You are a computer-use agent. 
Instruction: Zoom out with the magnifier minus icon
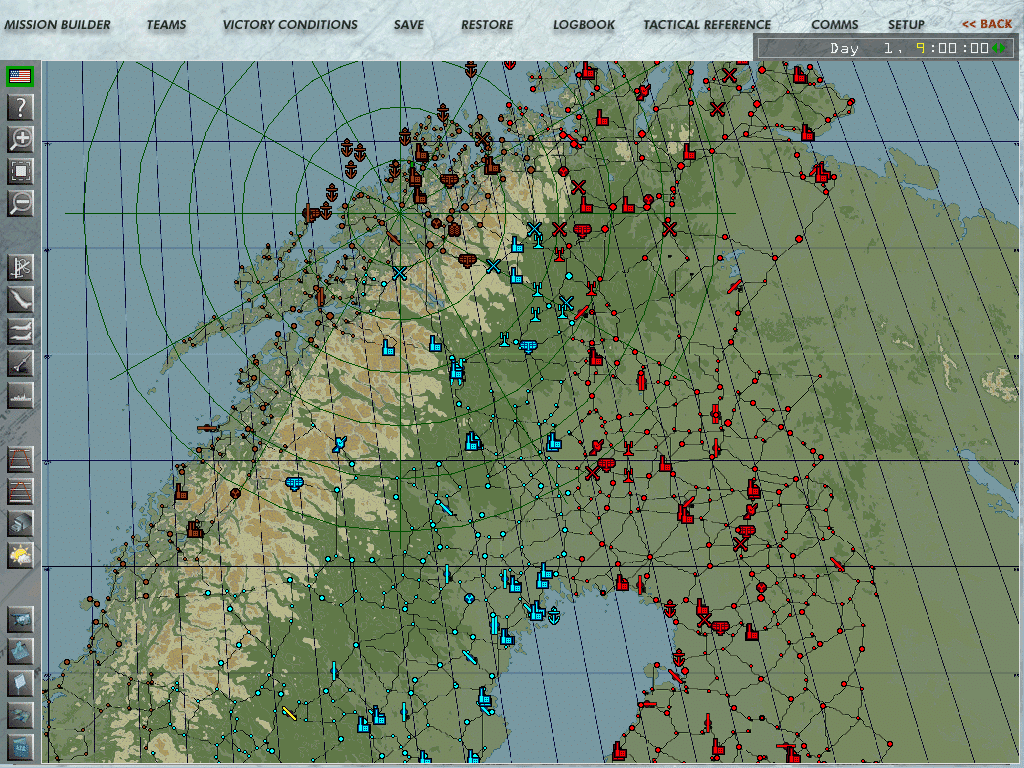point(20,203)
